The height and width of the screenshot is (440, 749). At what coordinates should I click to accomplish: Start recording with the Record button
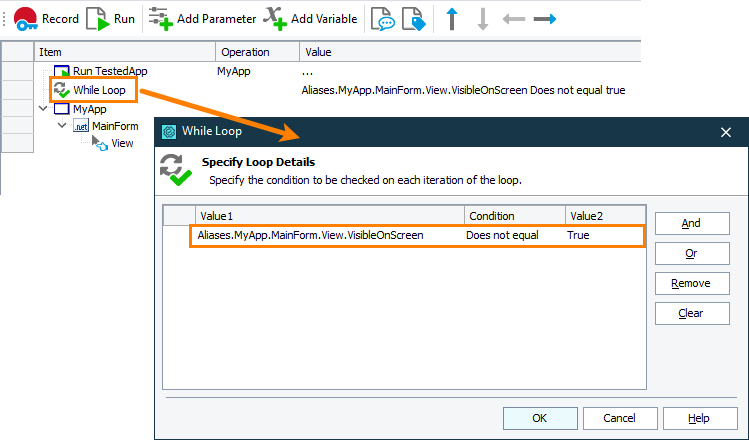click(47, 18)
